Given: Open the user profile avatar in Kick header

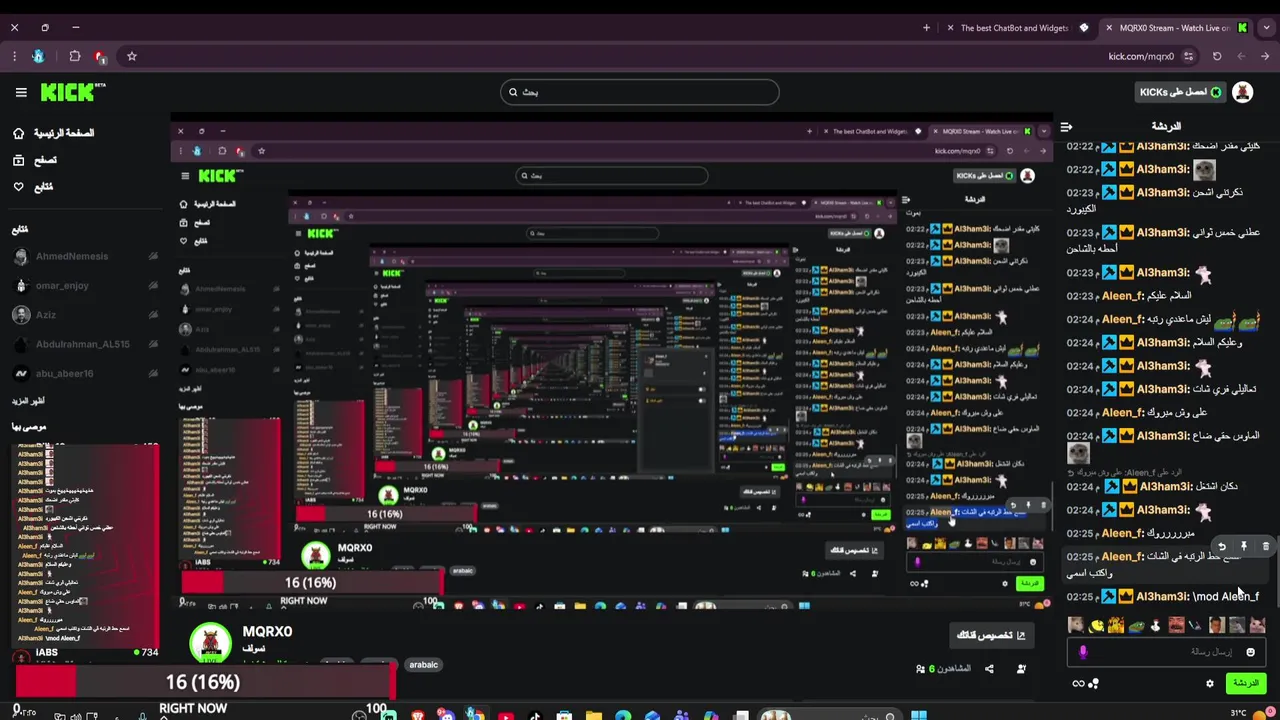Looking at the screenshot, I should point(1242,92).
